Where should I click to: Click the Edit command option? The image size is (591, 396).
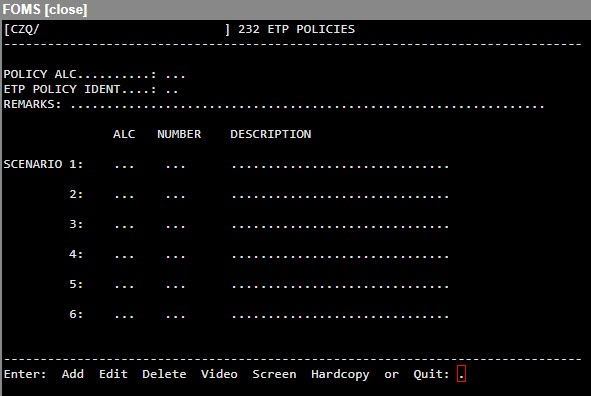click(113, 374)
